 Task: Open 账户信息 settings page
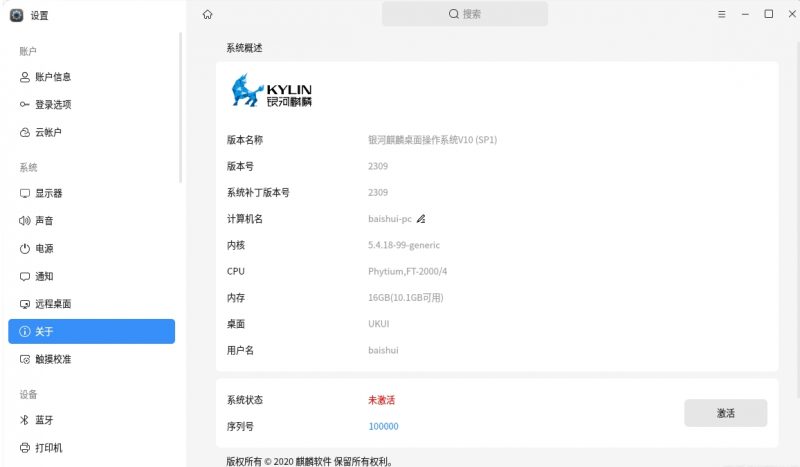pyautogui.click(x=92, y=77)
